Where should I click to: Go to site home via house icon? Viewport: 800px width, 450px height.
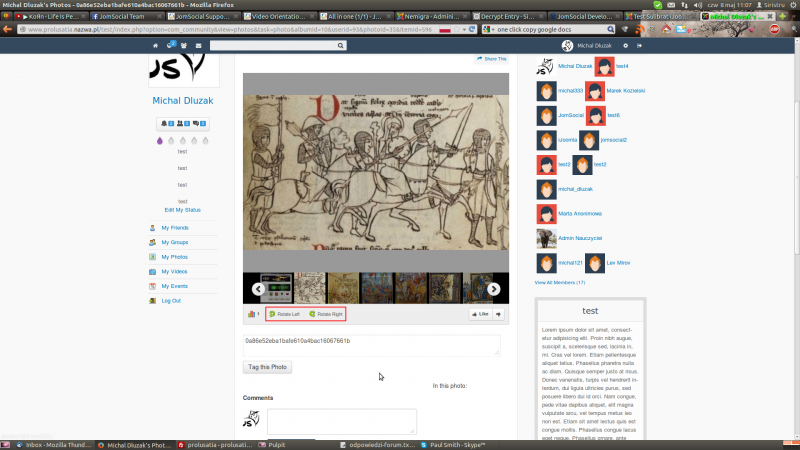(x=156, y=45)
